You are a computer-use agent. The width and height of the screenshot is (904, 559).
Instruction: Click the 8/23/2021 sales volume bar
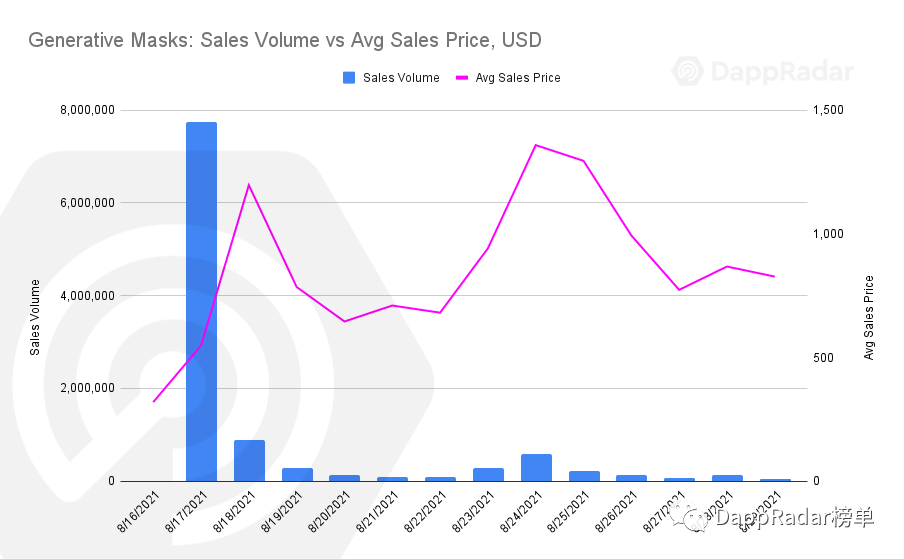coord(488,474)
